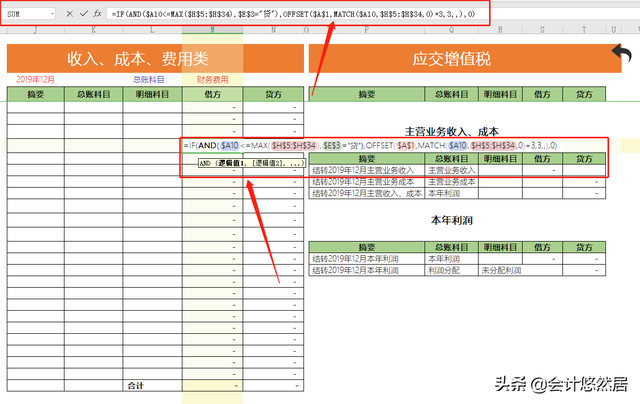
Task: Select column N header
Action: click(273, 30)
